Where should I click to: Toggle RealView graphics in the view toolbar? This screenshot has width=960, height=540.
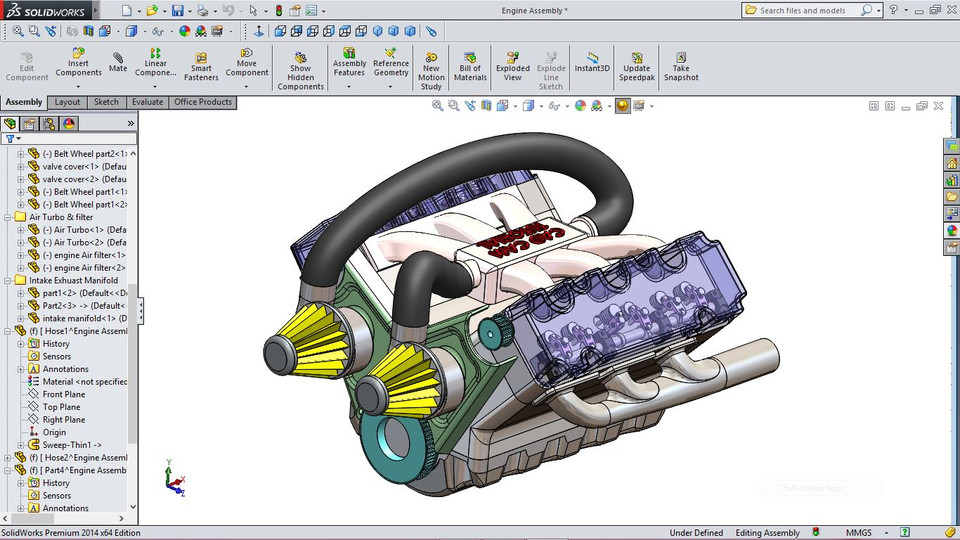(x=622, y=106)
